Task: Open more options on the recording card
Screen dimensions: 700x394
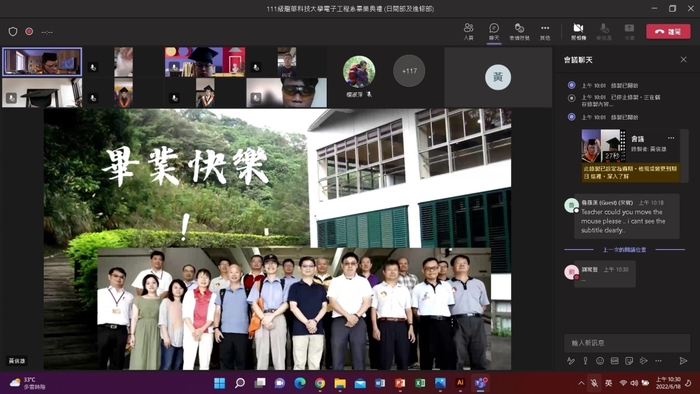Action: pos(671,138)
